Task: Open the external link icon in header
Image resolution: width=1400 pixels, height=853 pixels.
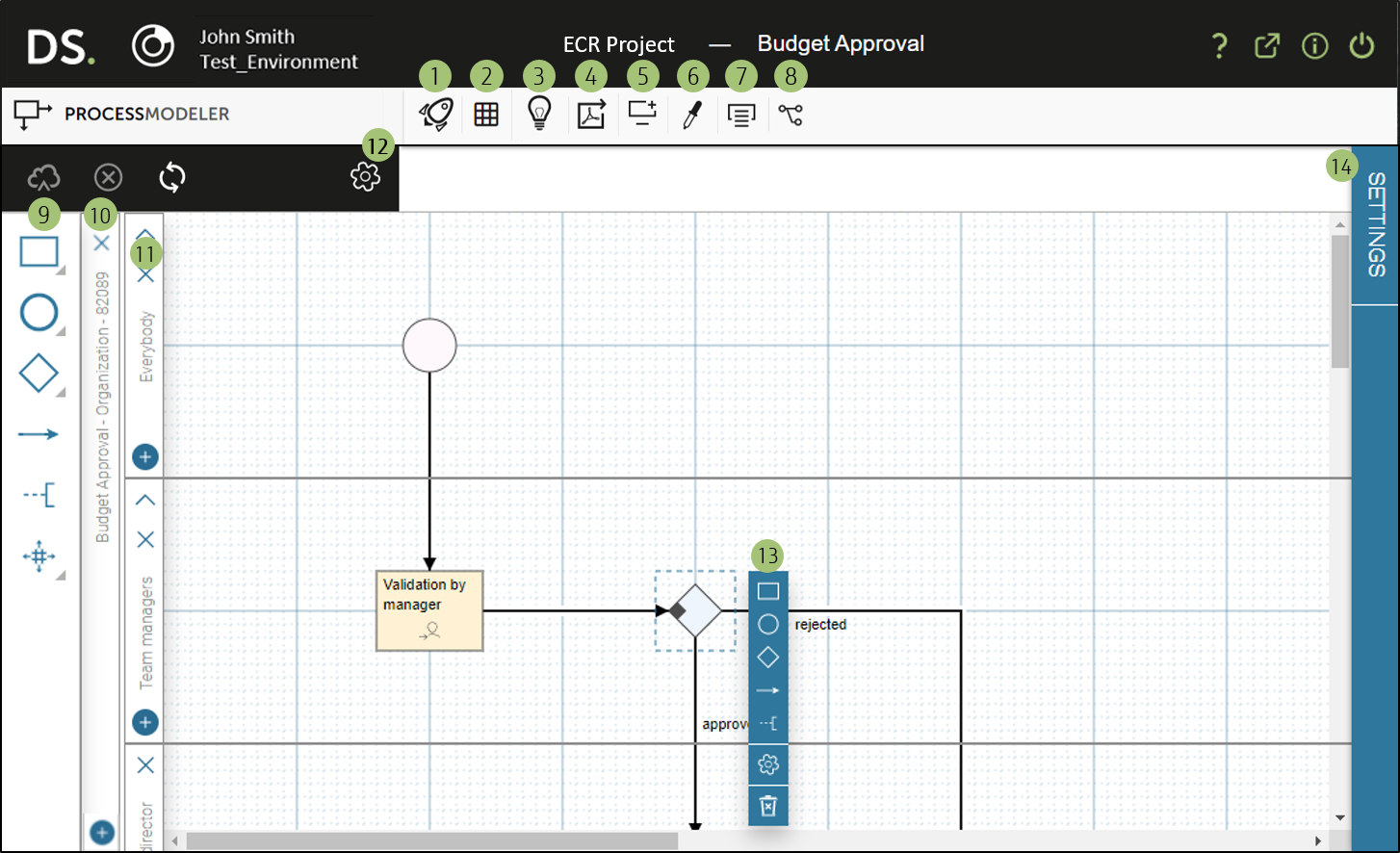Action: (x=1267, y=45)
